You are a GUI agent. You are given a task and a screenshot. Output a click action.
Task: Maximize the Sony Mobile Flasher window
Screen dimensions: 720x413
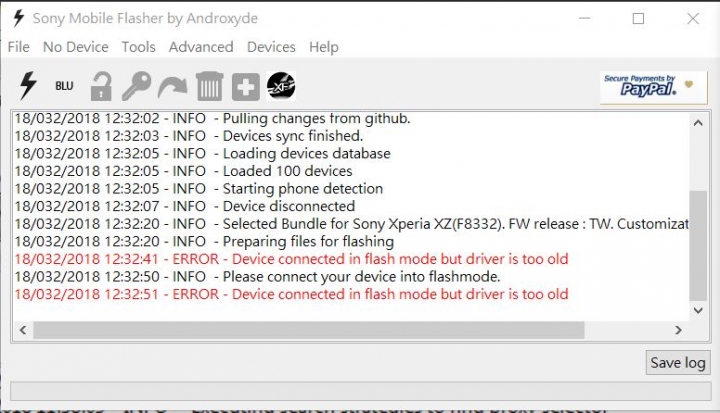638,18
